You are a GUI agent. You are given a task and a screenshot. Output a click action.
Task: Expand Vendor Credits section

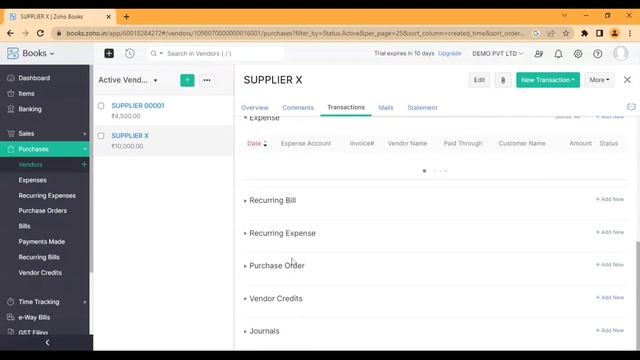tap(273, 298)
